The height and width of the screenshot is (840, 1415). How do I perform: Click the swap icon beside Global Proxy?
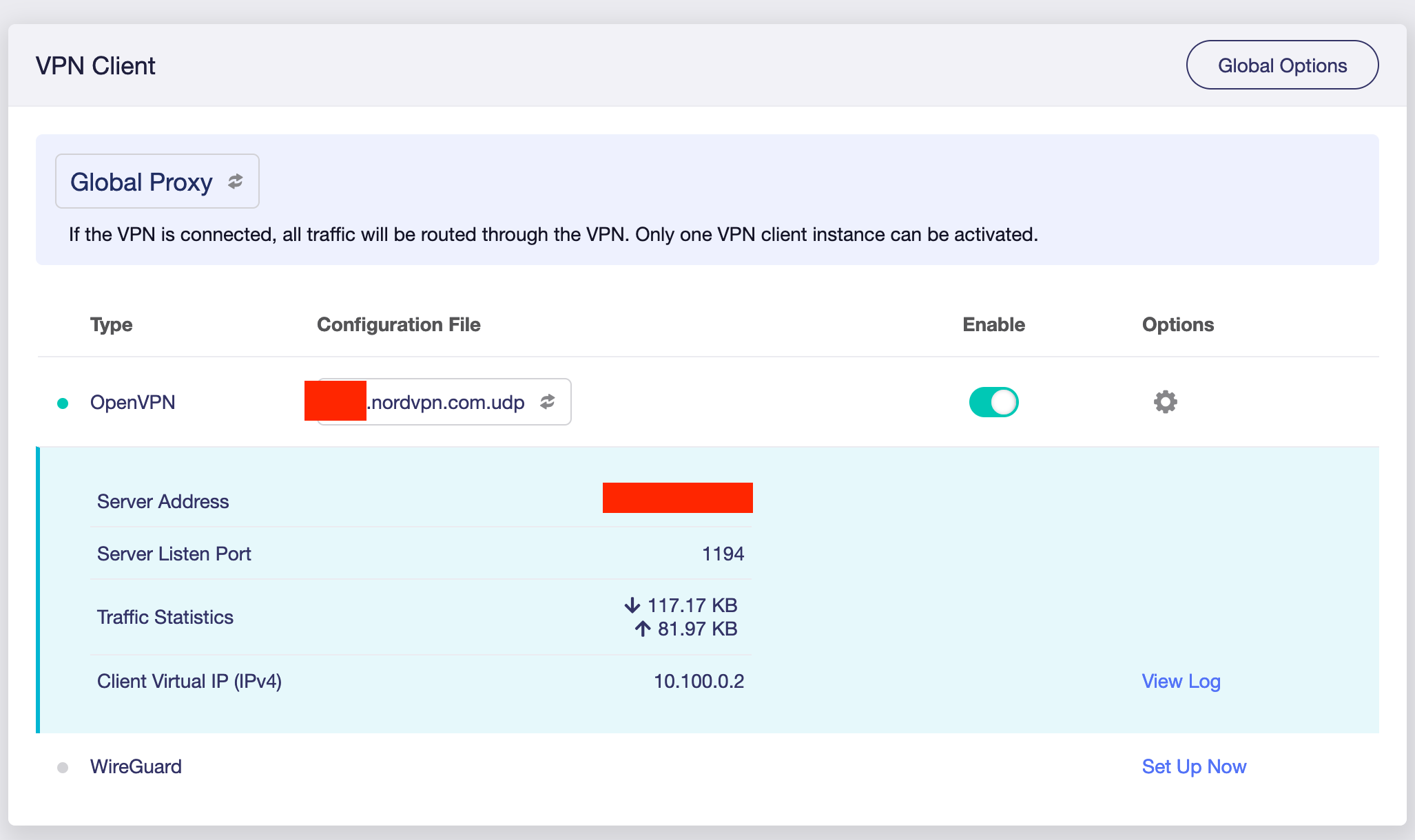click(236, 181)
